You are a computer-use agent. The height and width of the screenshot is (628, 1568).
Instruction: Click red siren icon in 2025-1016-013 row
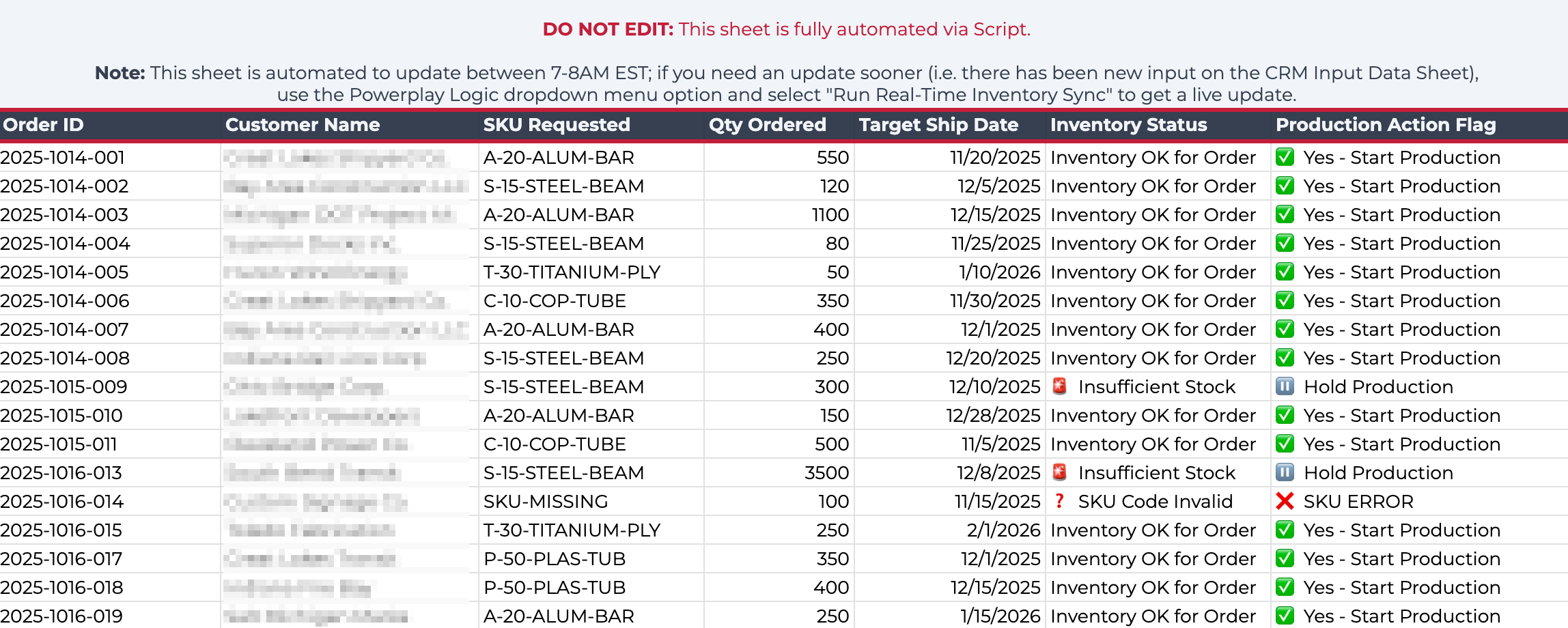pos(1059,472)
